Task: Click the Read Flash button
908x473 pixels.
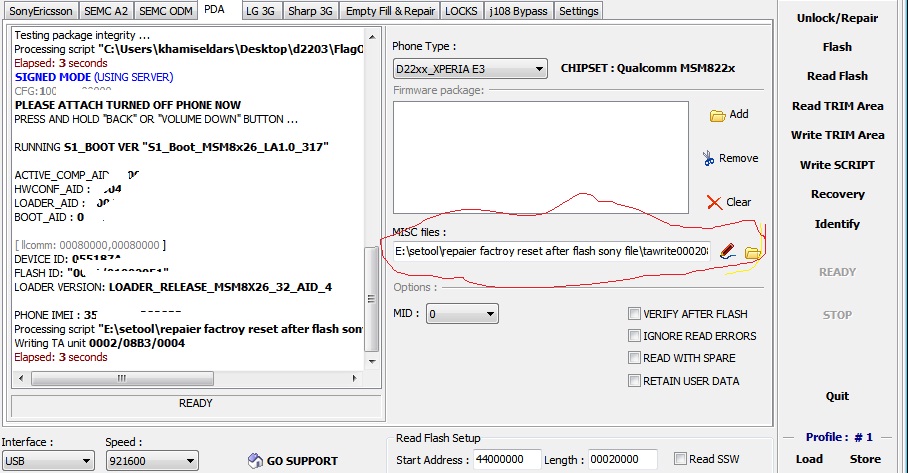Action: pos(837,76)
